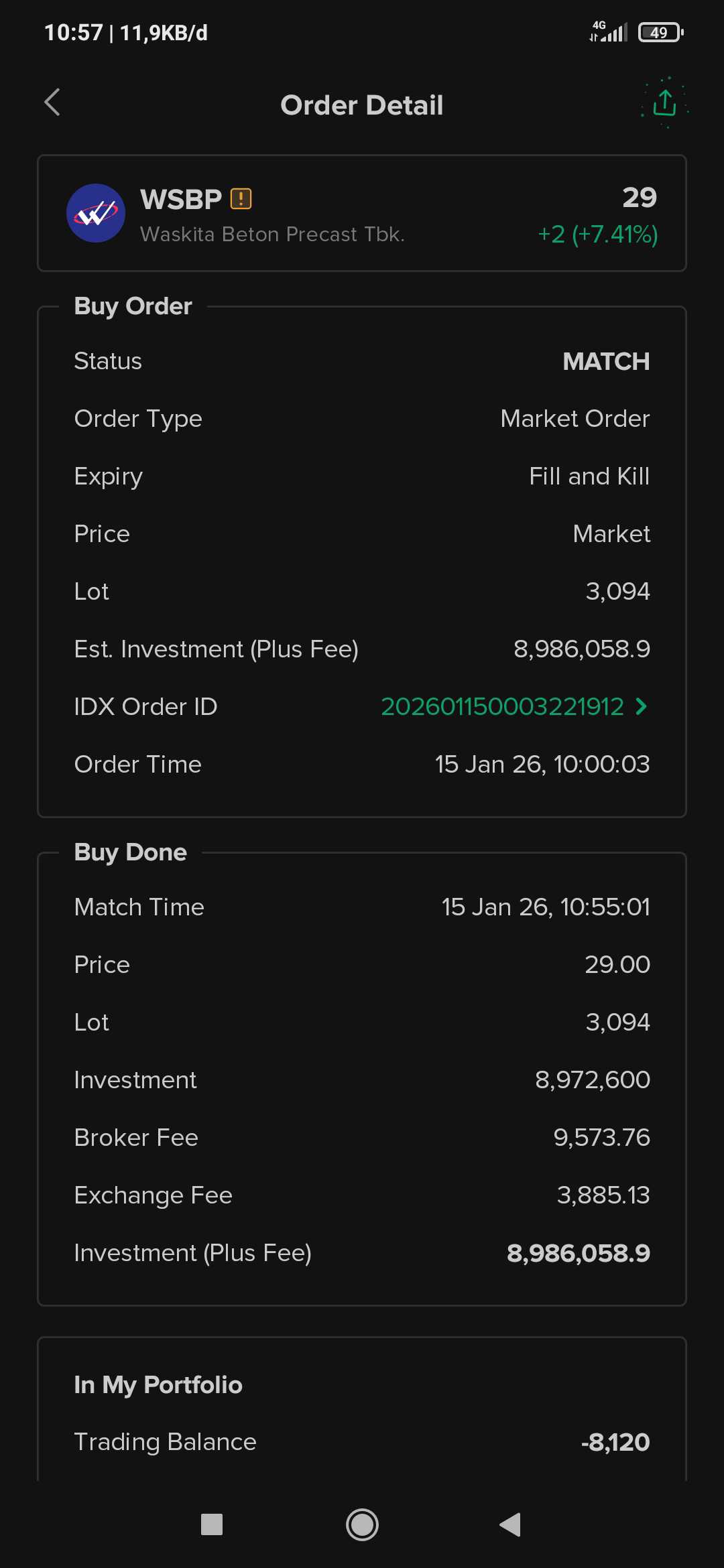Tap the back arrow icon
The width and height of the screenshot is (724, 1568).
coord(52,103)
